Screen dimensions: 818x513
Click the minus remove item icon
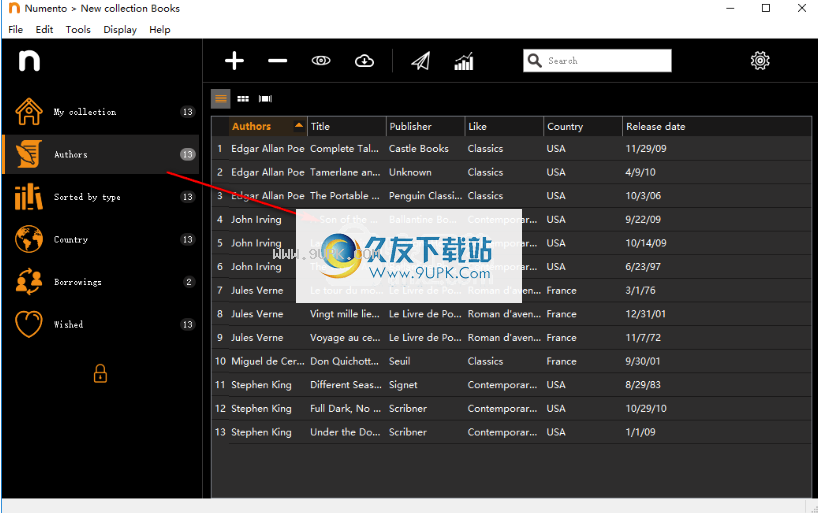pyautogui.click(x=278, y=61)
